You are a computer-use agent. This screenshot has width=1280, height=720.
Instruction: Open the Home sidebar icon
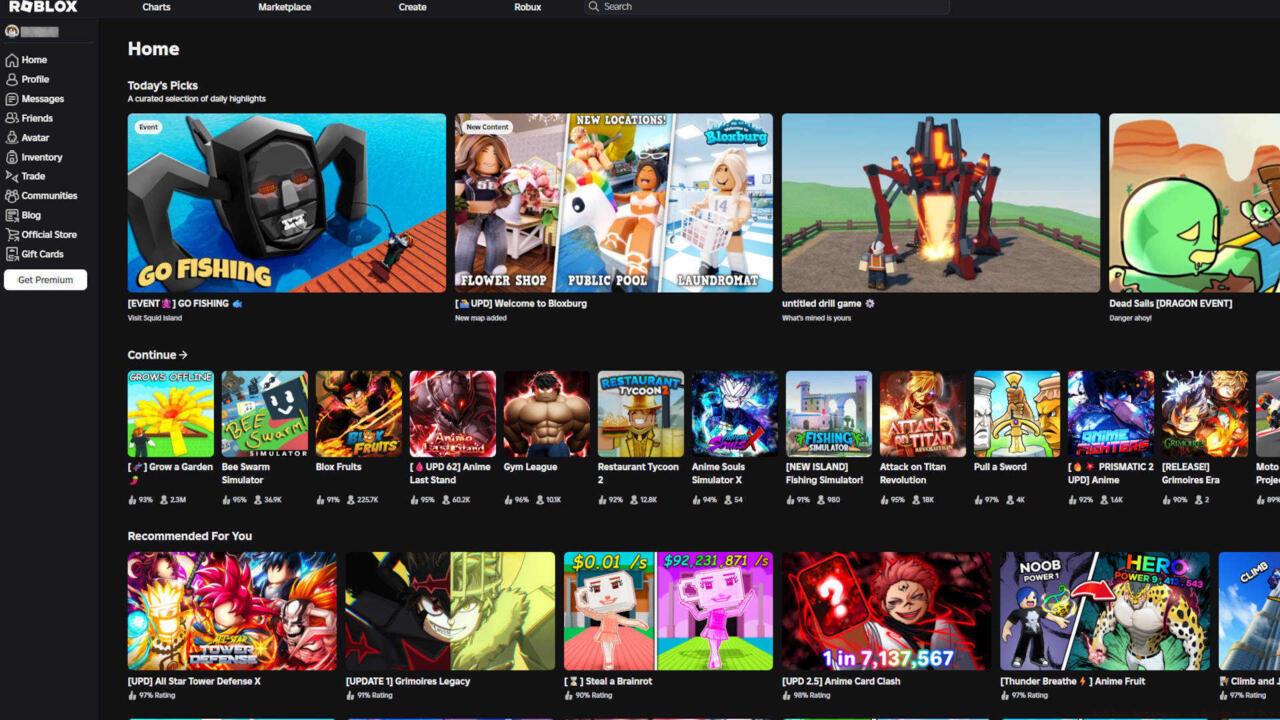click(x=14, y=59)
